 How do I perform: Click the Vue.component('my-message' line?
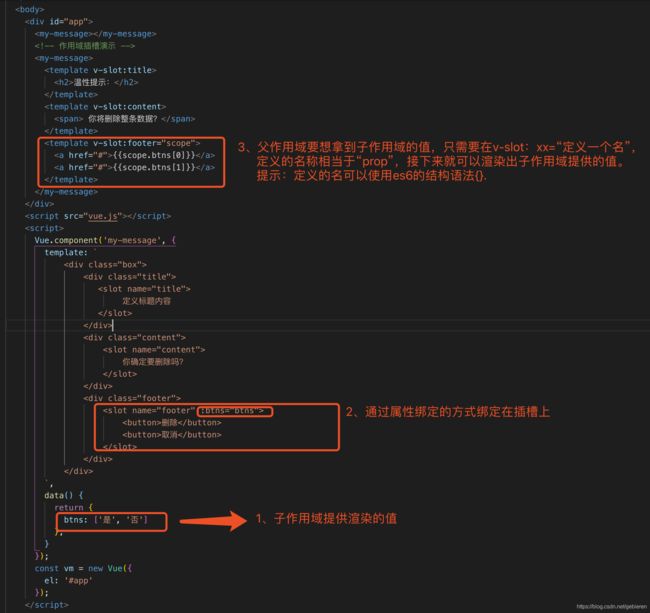click(105, 240)
